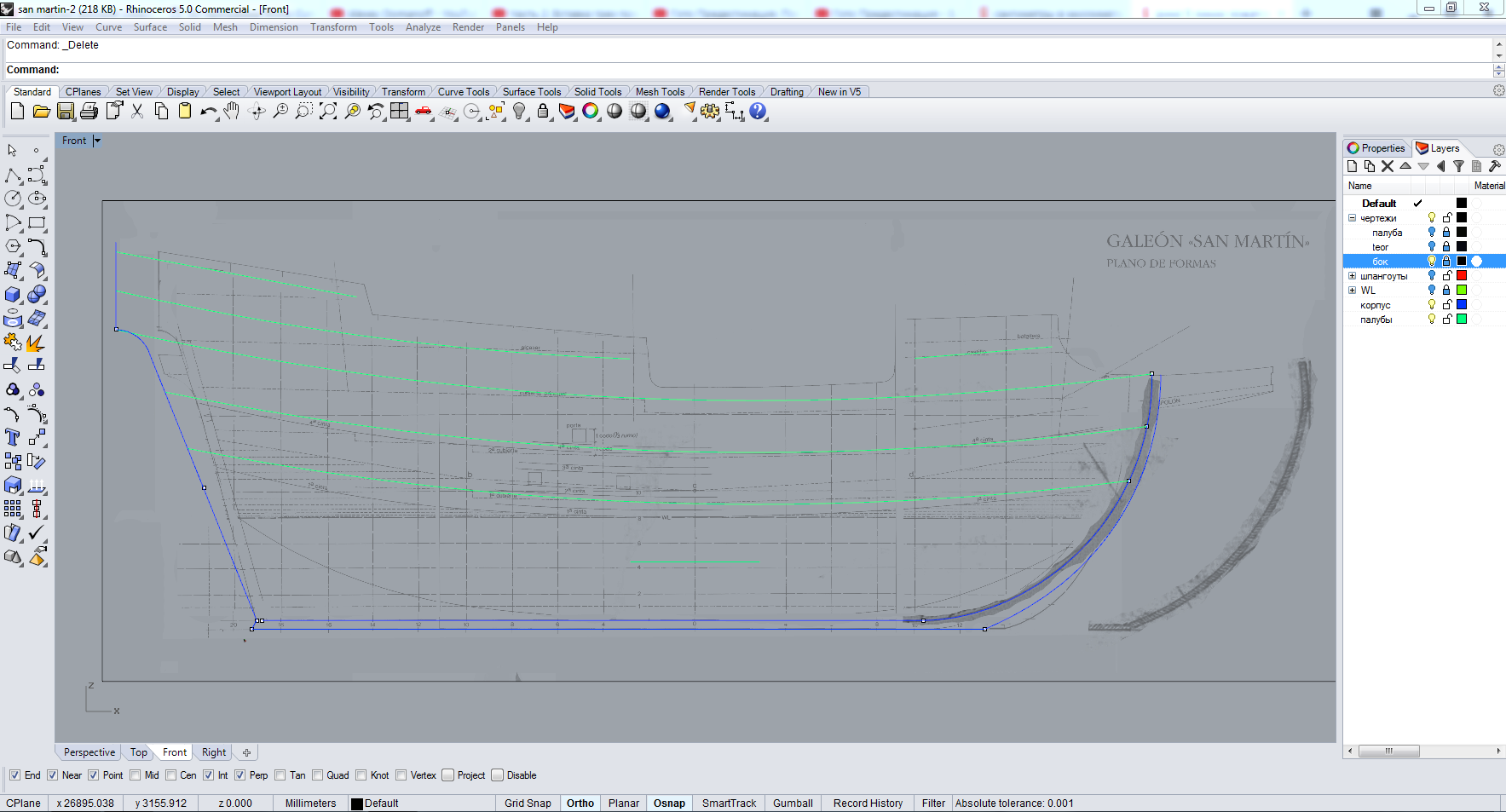
Task: Open the Surface menu
Action: coord(150,27)
